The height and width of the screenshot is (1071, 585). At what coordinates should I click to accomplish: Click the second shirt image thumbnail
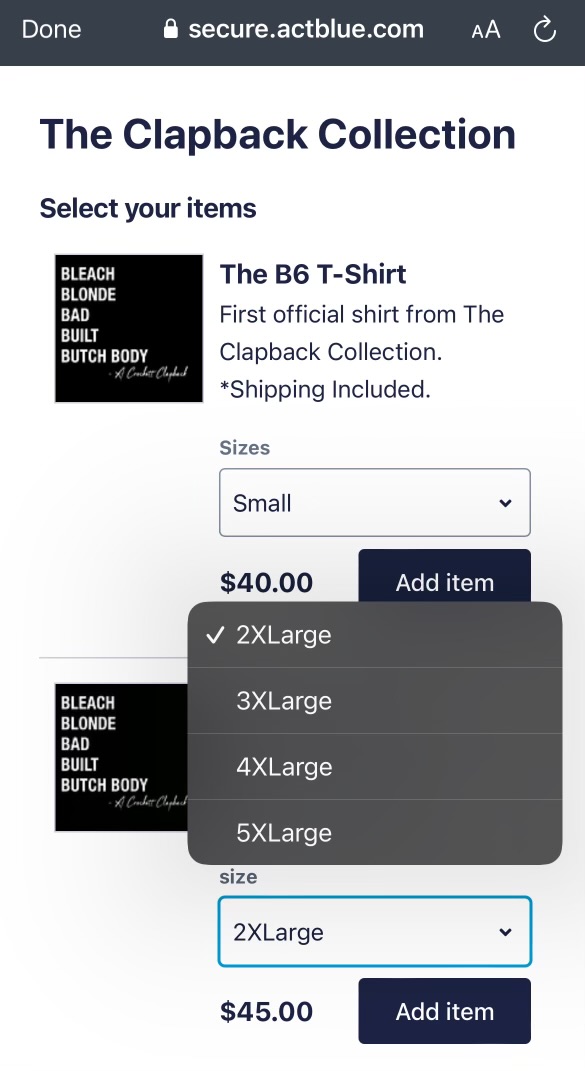120,757
